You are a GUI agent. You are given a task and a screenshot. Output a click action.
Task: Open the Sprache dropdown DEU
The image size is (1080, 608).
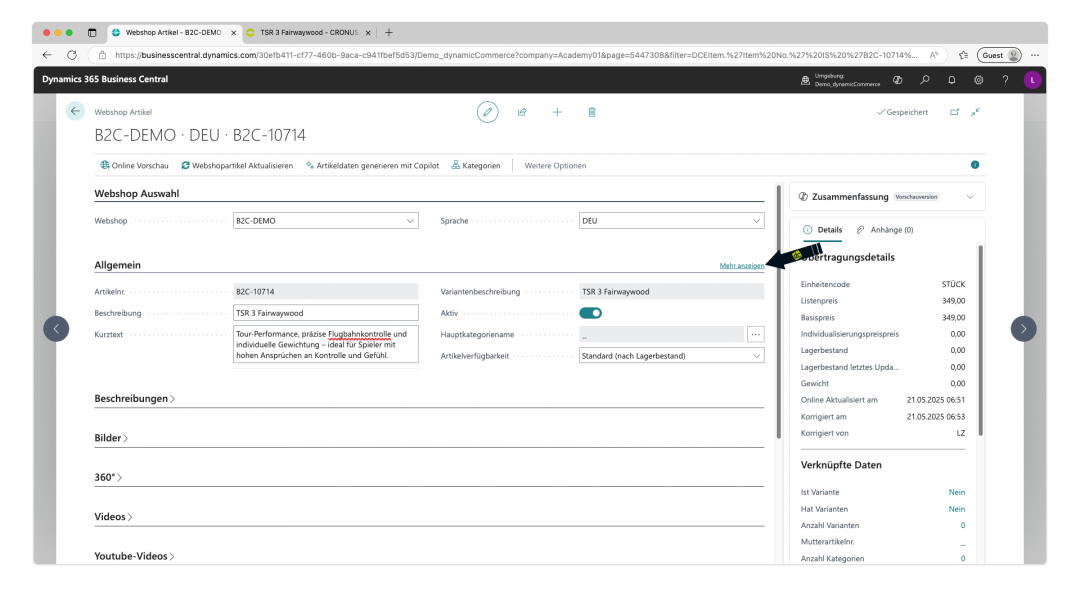672,221
